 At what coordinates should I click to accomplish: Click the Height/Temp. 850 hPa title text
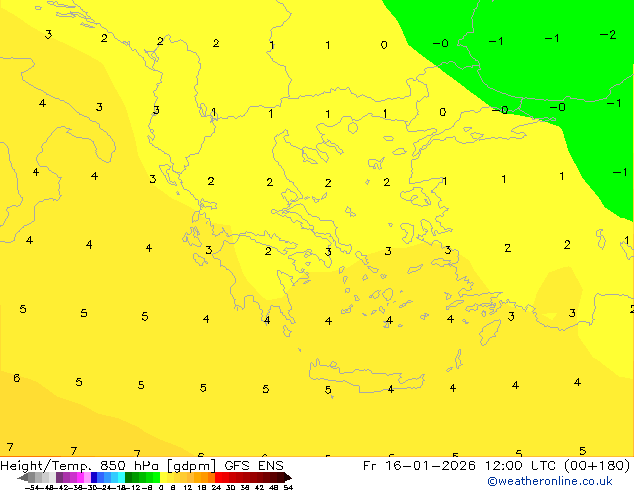click(81, 465)
